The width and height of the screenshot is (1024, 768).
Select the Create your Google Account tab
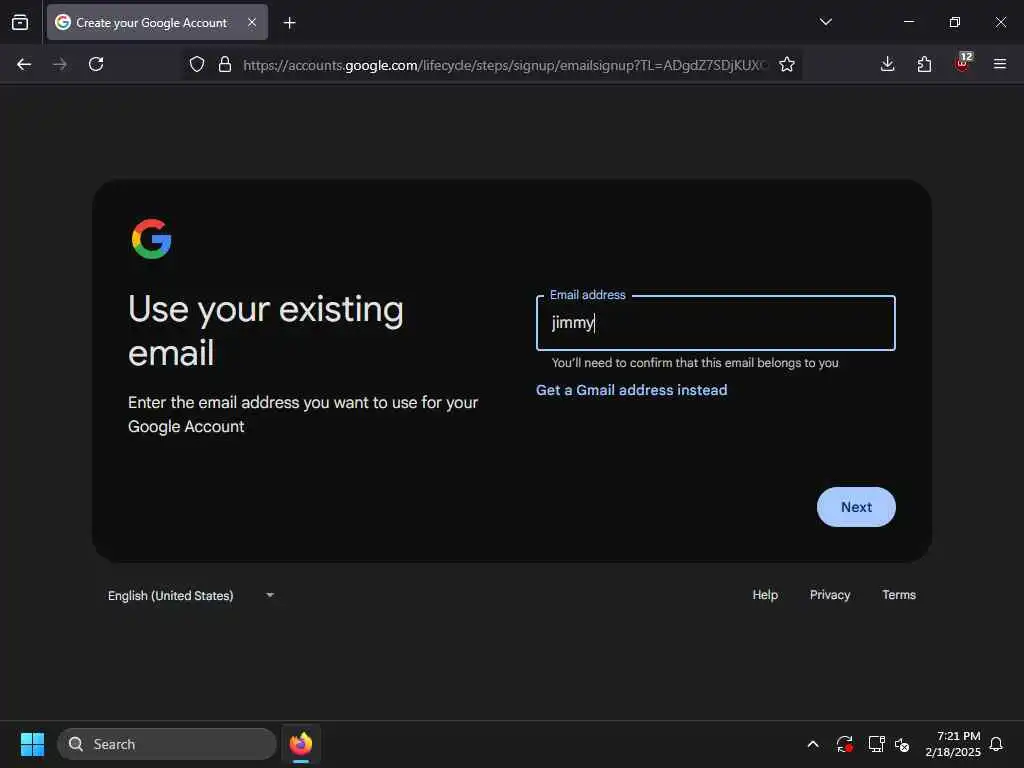157,22
